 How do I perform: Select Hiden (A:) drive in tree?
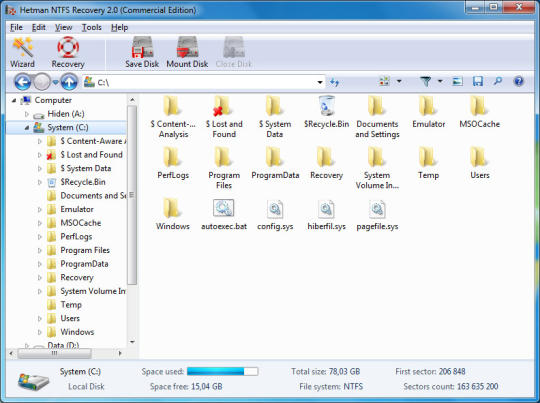click(66, 114)
